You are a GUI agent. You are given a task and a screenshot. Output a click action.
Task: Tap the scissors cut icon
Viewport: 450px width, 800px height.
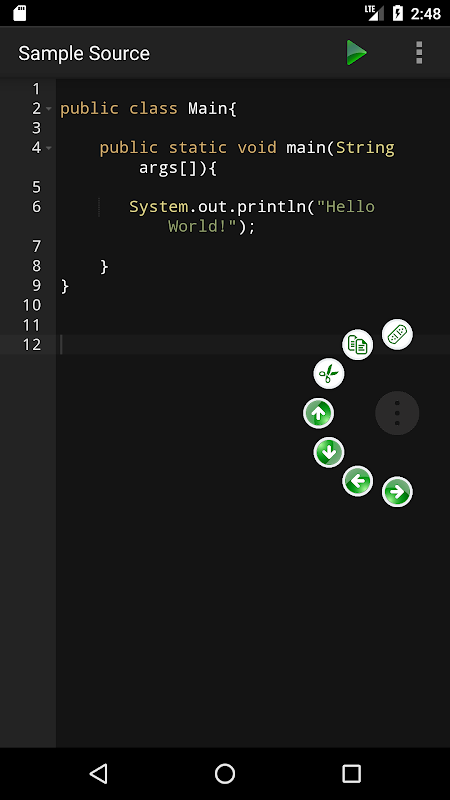329,373
